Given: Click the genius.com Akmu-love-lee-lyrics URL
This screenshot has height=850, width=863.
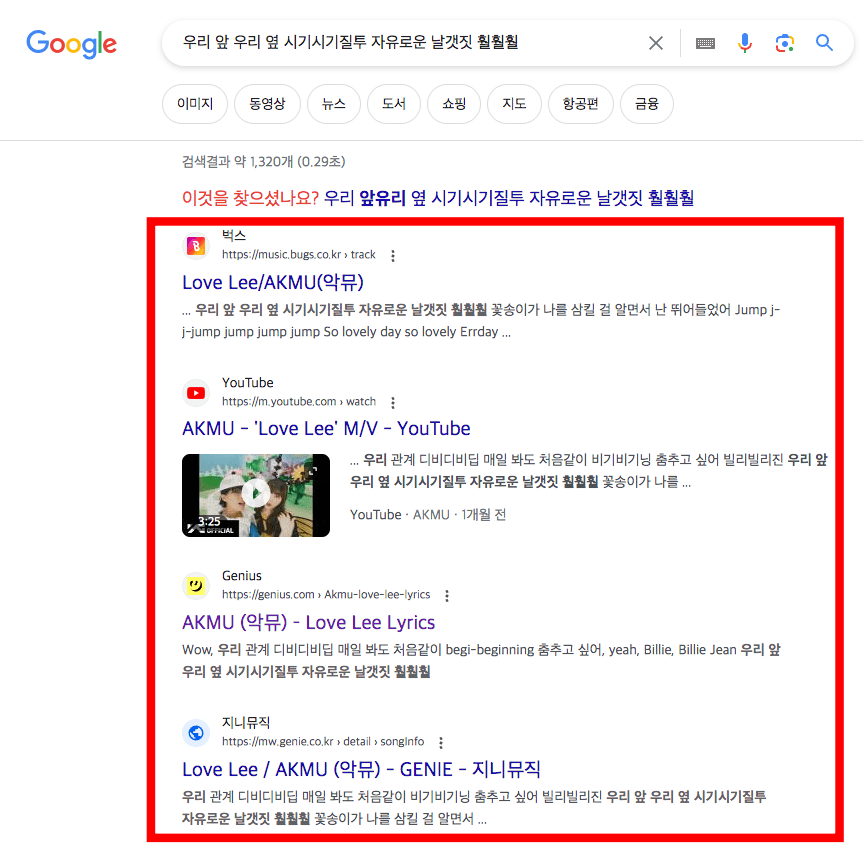Looking at the screenshot, I should [x=326, y=595].
